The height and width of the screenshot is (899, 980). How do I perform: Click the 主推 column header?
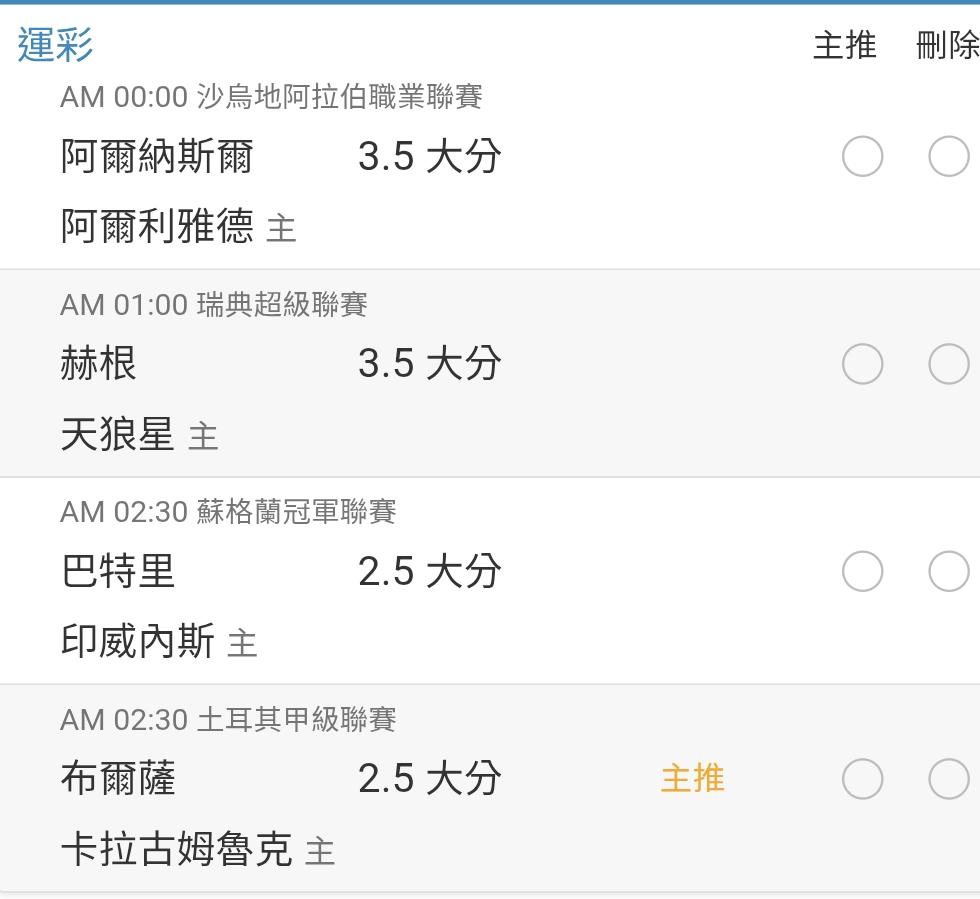(x=845, y=46)
